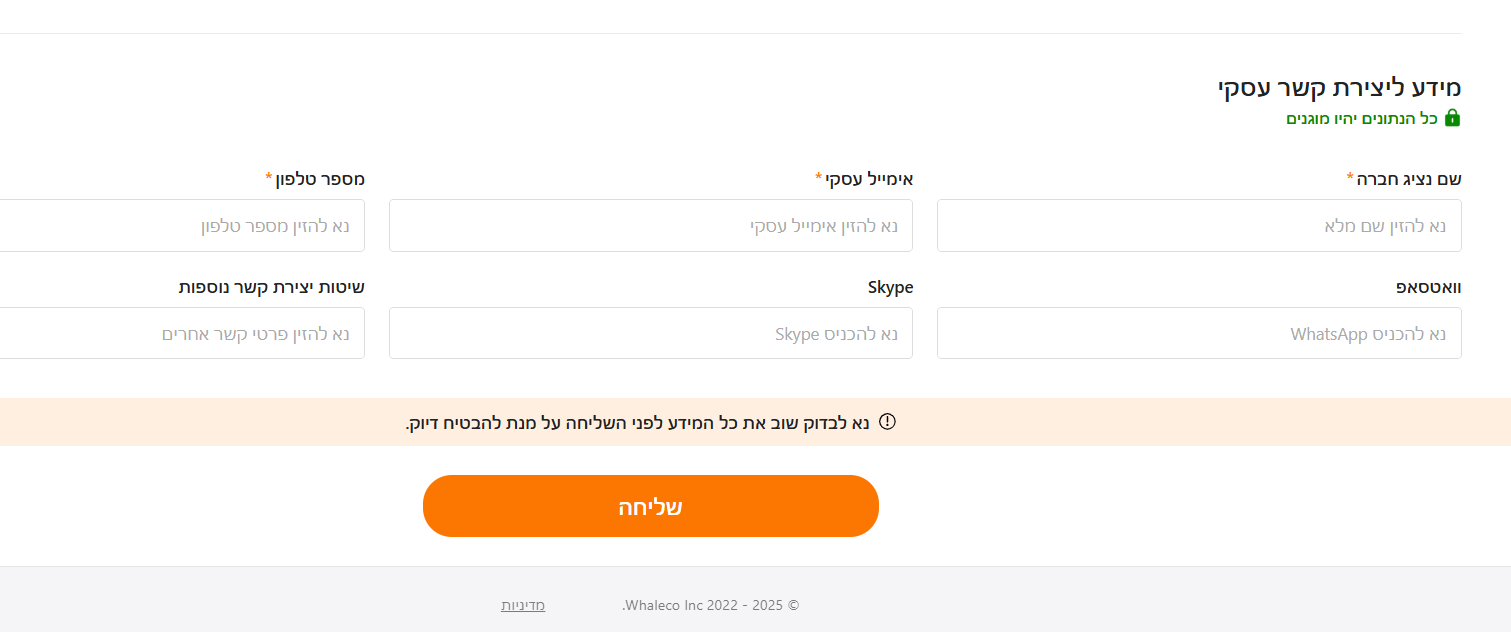Click the שיטות יצירת קשר נוספות label
This screenshot has height=632, width=1511.
coord(271,287)
